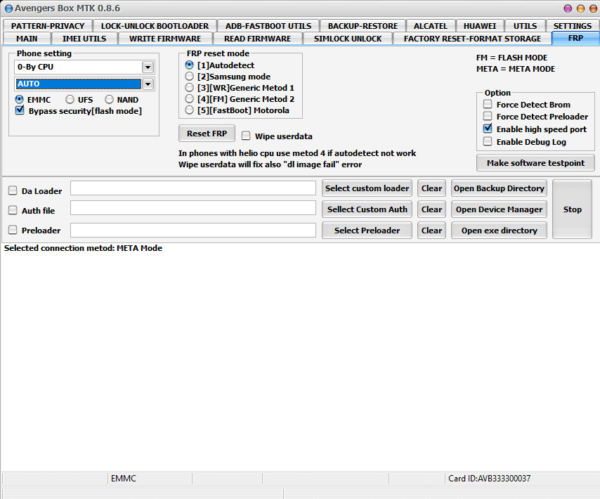Click the EMMC status bar entry

tap(123, 478)
